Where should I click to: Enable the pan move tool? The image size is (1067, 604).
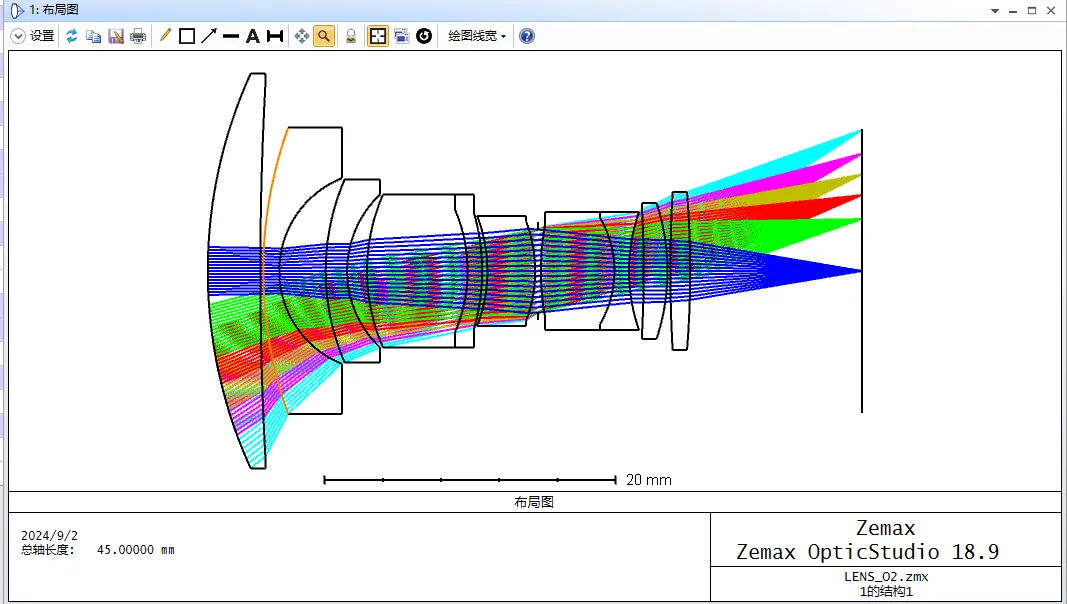[x=302, y=36]
